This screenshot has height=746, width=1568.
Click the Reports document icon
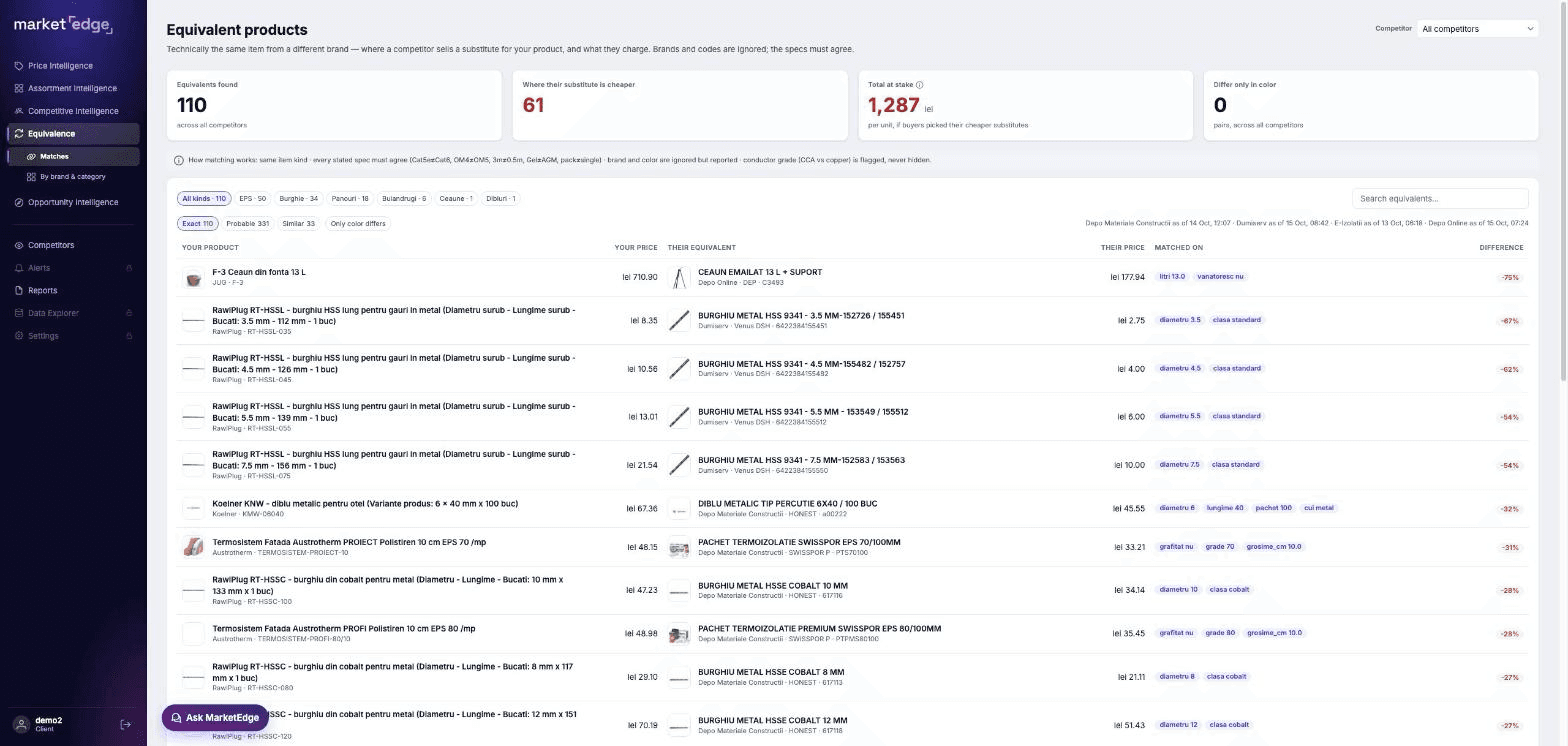[x=19, y=291]
